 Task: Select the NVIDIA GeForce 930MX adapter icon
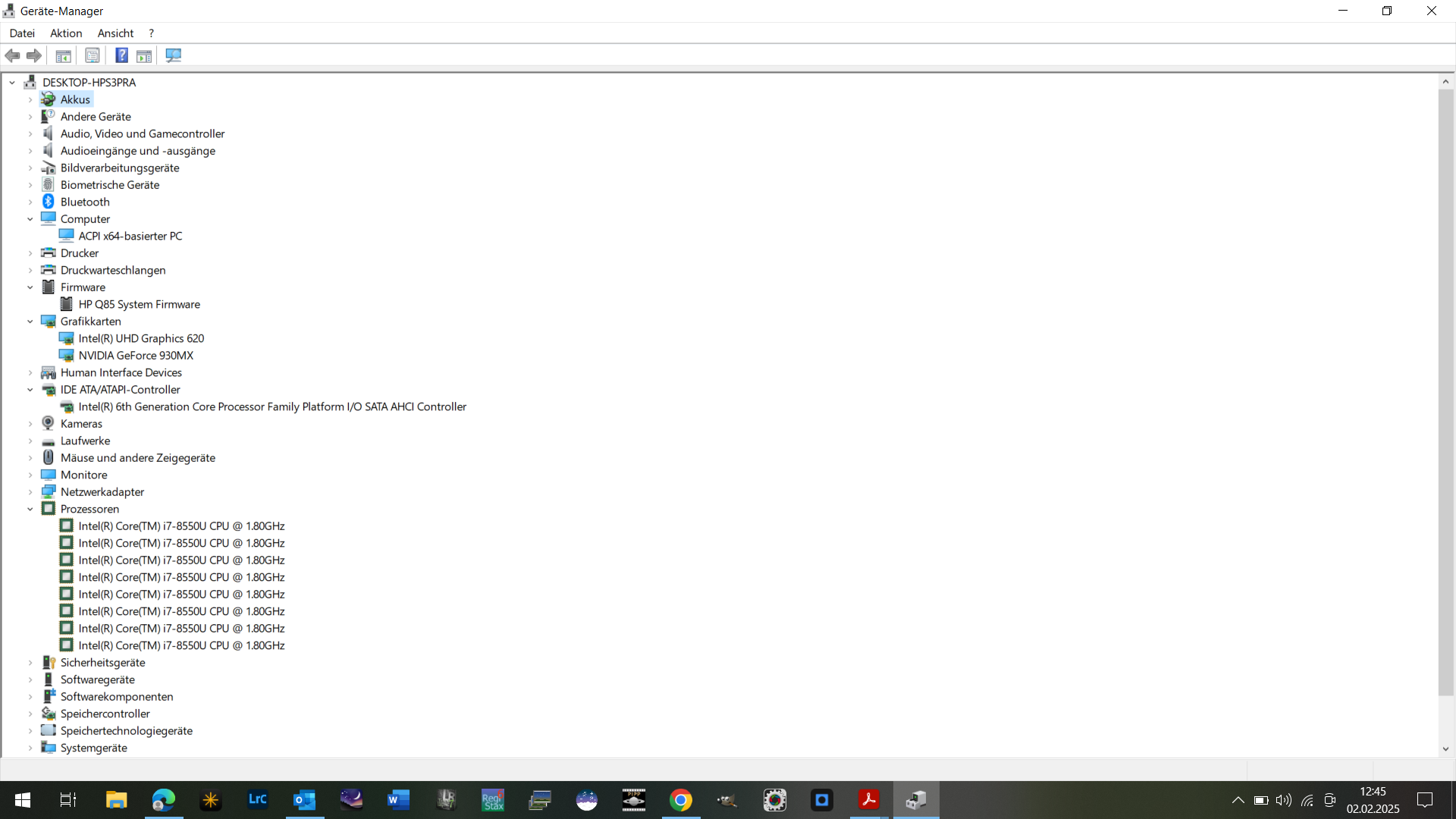(x=67, y=355)
